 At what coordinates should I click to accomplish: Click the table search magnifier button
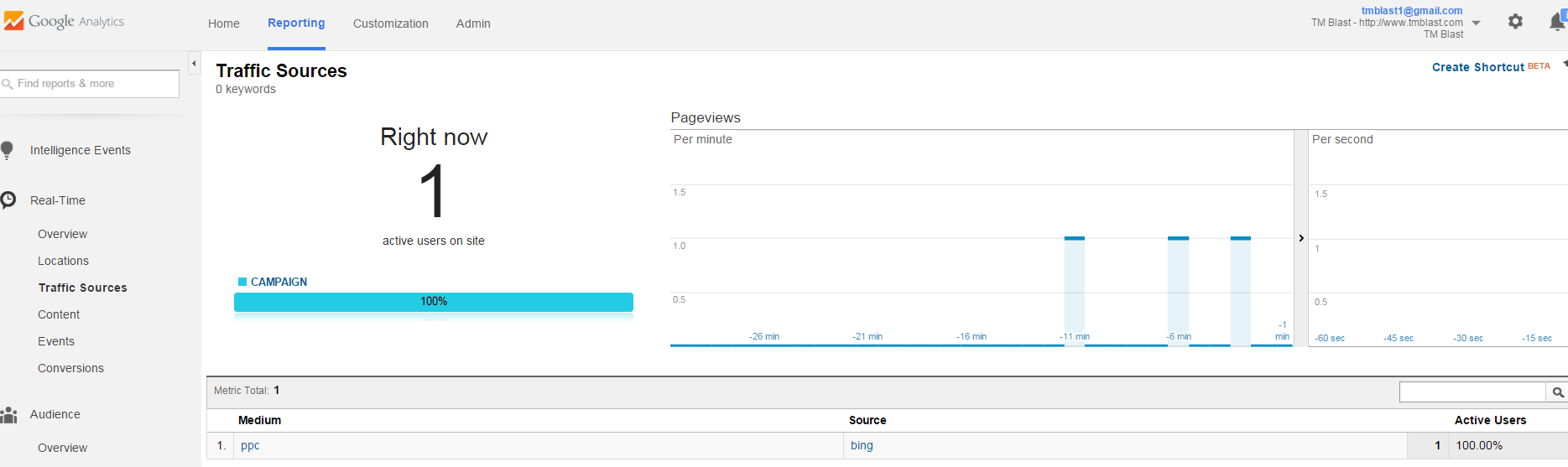[1557, 392]
